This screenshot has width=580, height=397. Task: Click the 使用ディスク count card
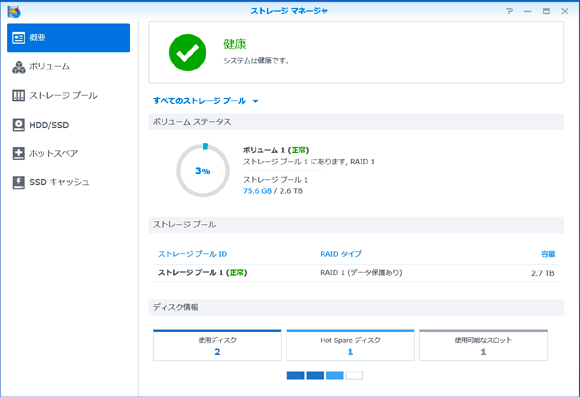(x=217, y=345)
